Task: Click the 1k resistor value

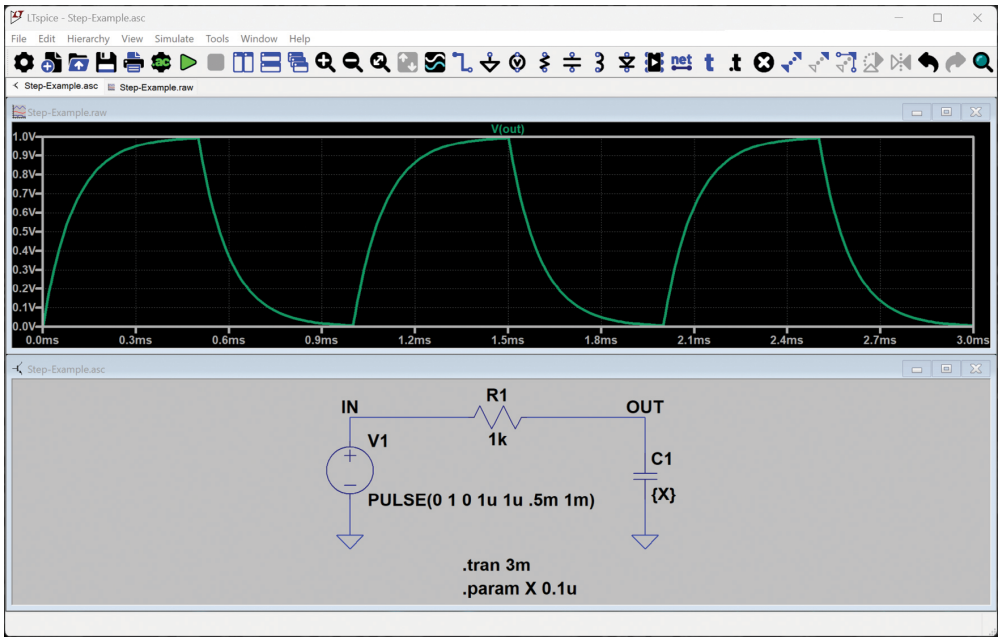Action: click(498, 440)
